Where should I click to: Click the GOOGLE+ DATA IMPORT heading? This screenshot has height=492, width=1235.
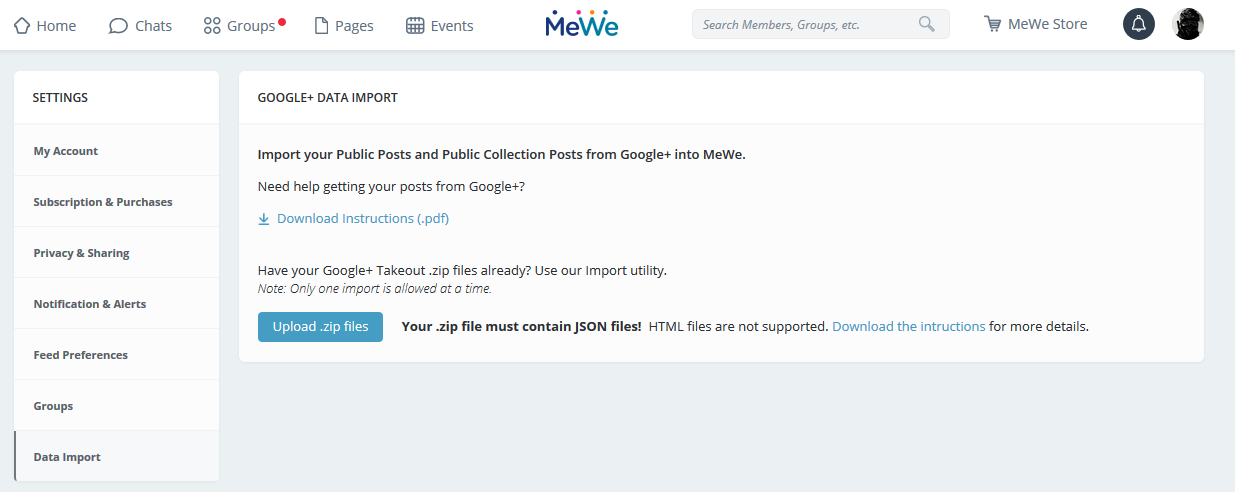click(328, 98)
